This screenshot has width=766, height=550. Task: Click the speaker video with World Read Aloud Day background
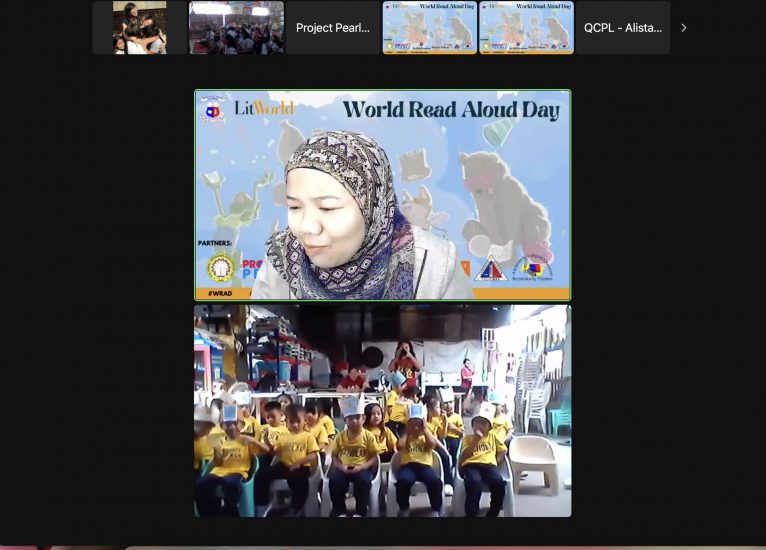[383, 195]
